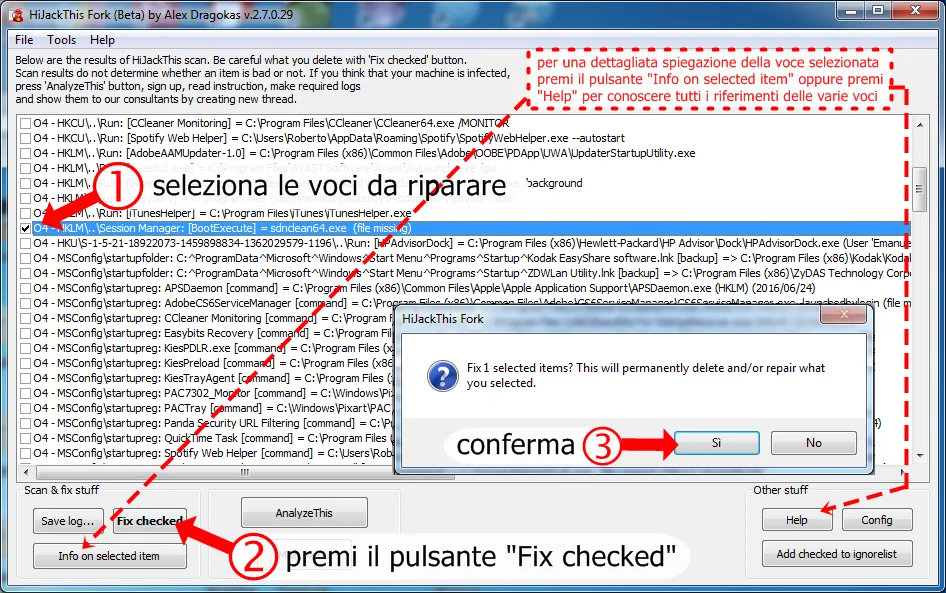The width and height of the screenshot is (946, 593).
Task: Click list scroll down arrow
Action: point(919,456)
